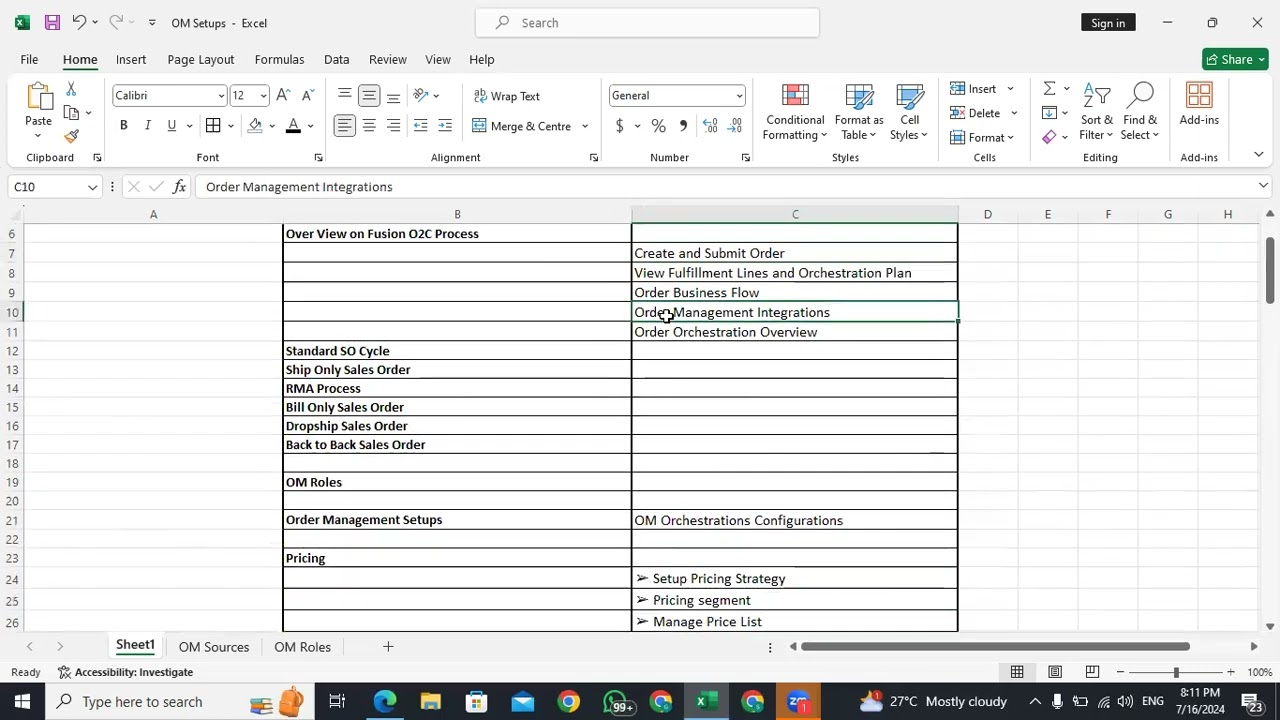Apply the Borders icon
Viewport: 1280px width, 720px height.
point(213,126)
